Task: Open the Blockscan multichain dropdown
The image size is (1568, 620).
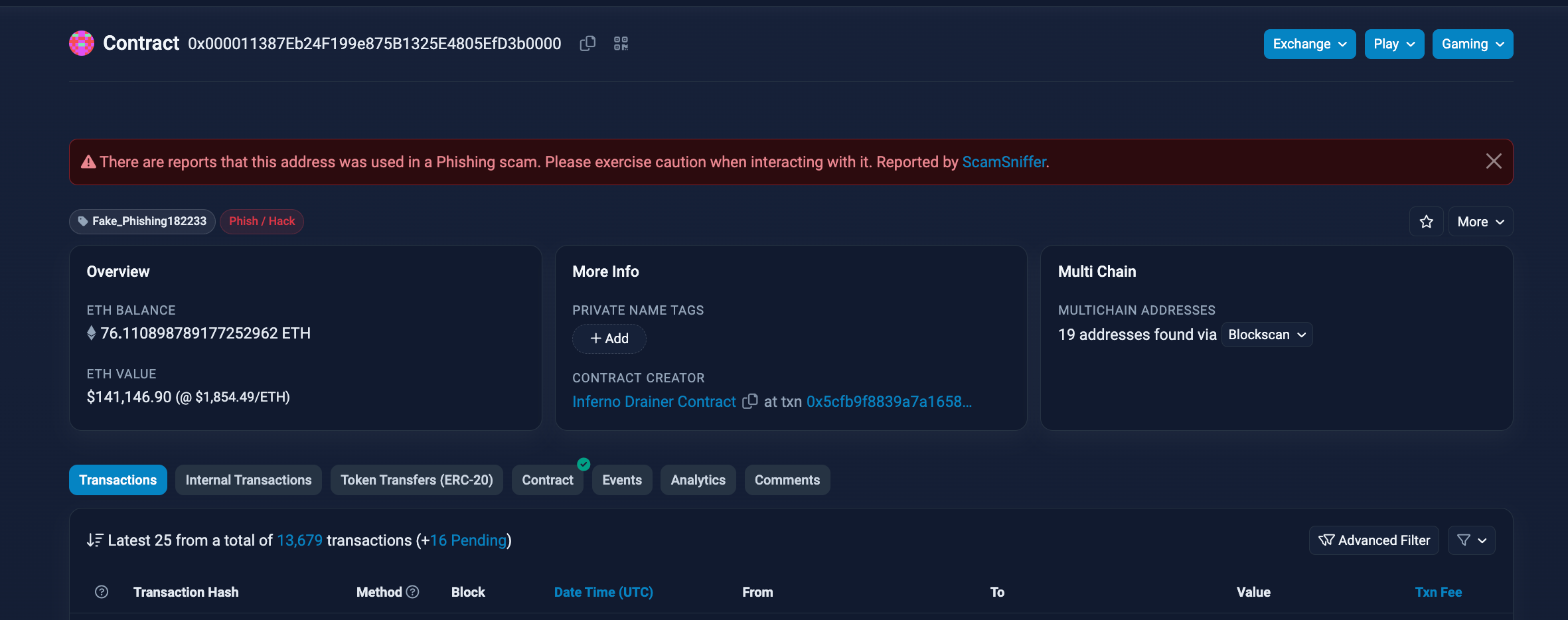Action: pos(1267,335)
